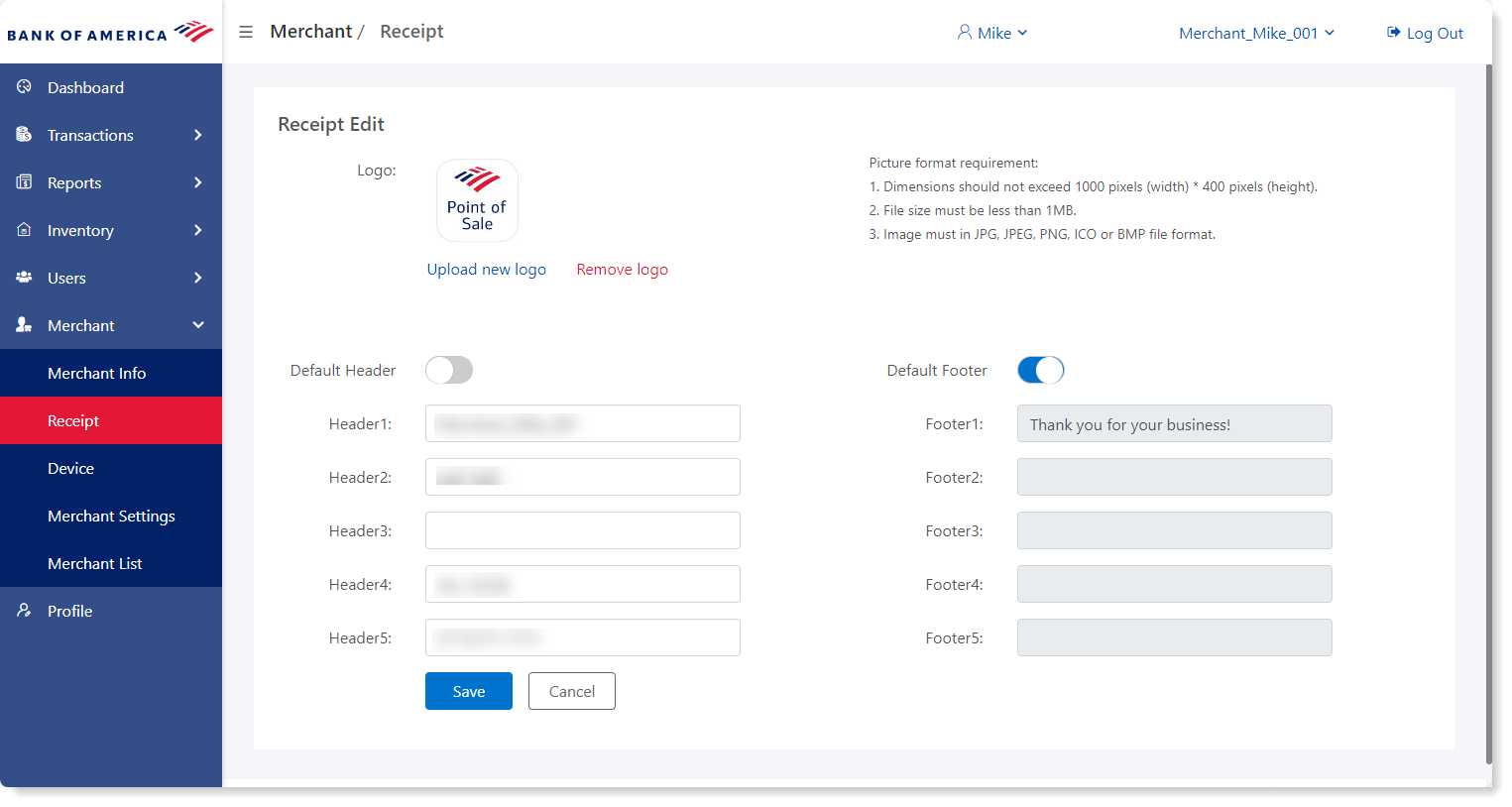Screen dimensions: 1512x807
Task: Open Merchant Info page
Action: [111, 373]
